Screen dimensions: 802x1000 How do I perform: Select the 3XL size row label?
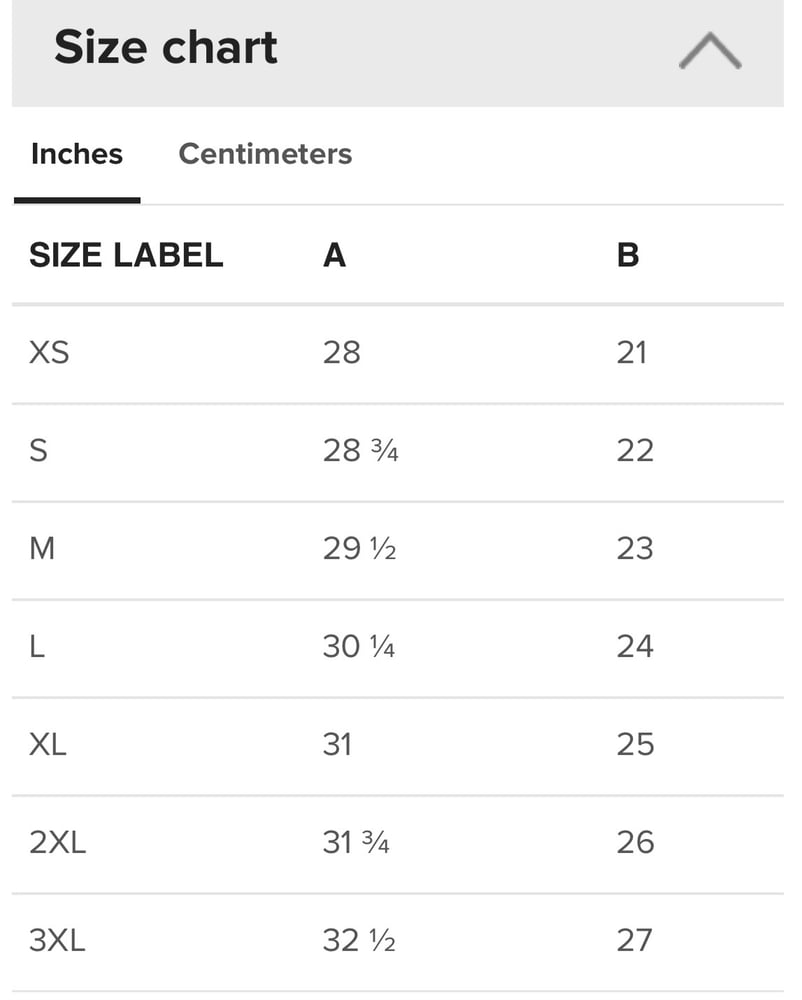tap(58, 940)
